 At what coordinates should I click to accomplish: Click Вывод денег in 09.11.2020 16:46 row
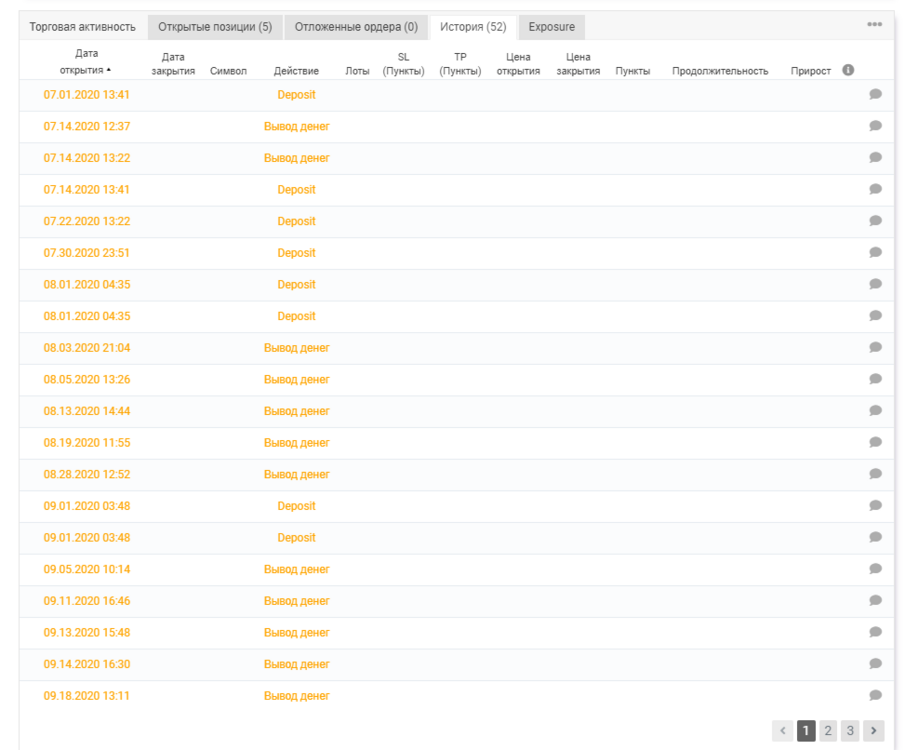[x=296, y=601]
